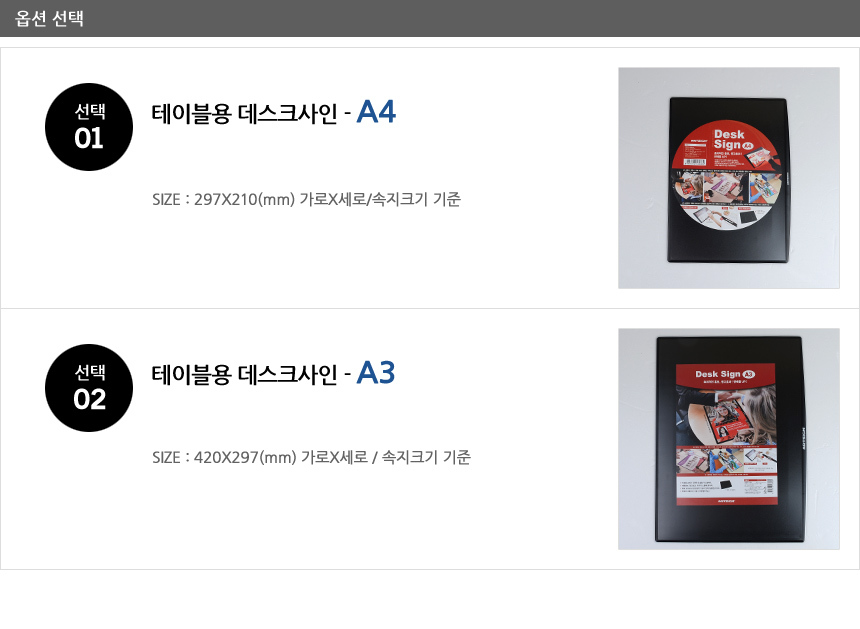Screen dimensions: 860x629
Task: Click the black 선택 01 circle badge
Action: [89, 127]
